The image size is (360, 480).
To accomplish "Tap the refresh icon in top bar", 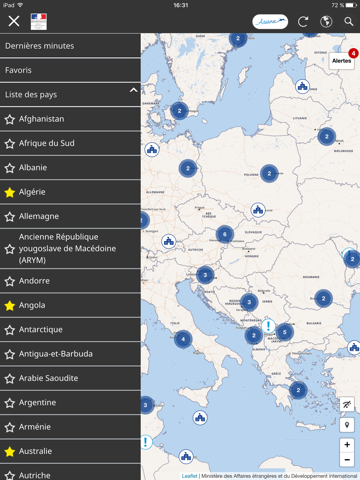I will coord(303,22).
